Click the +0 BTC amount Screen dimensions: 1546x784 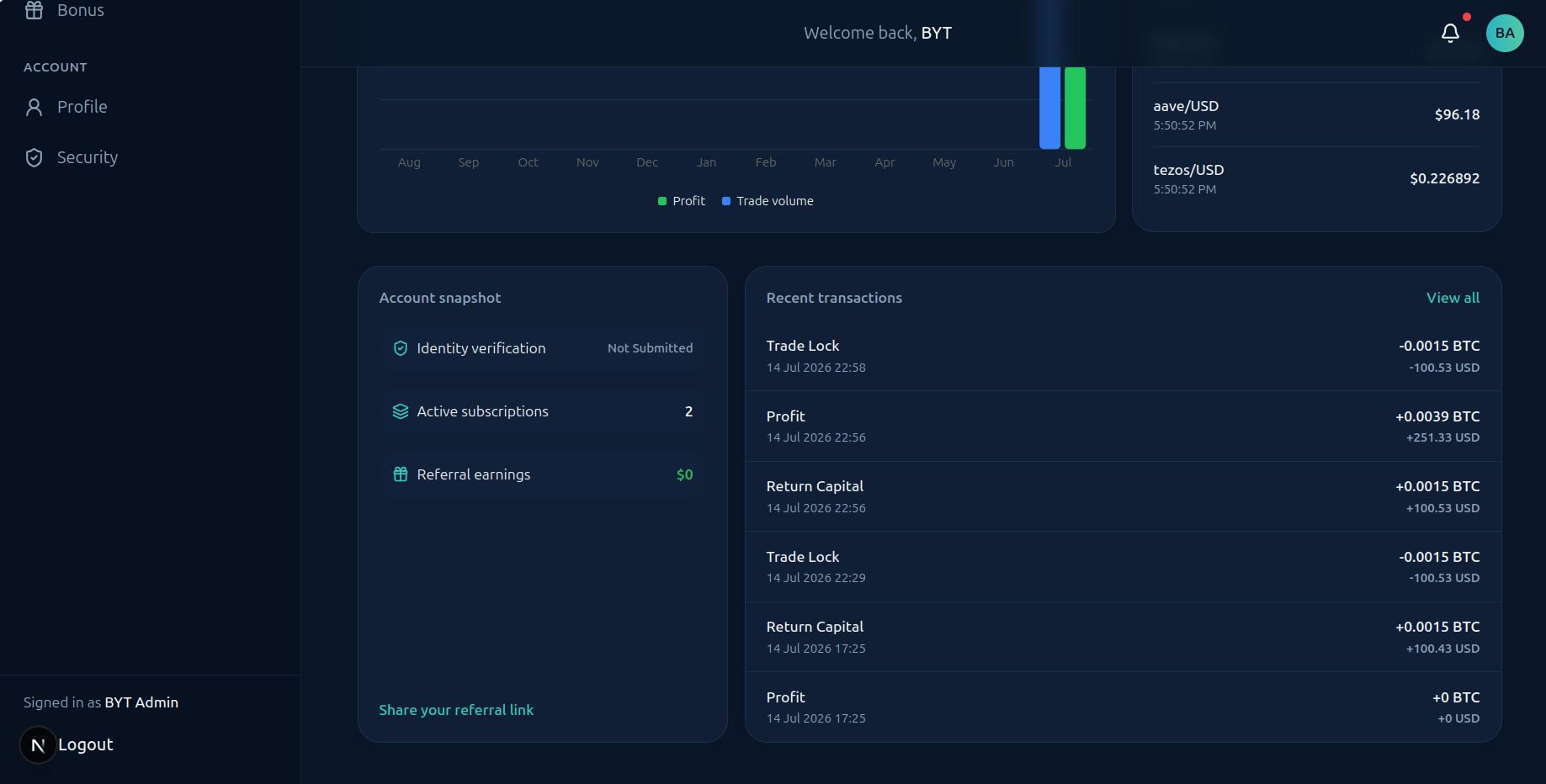(x=1456, y=697)
